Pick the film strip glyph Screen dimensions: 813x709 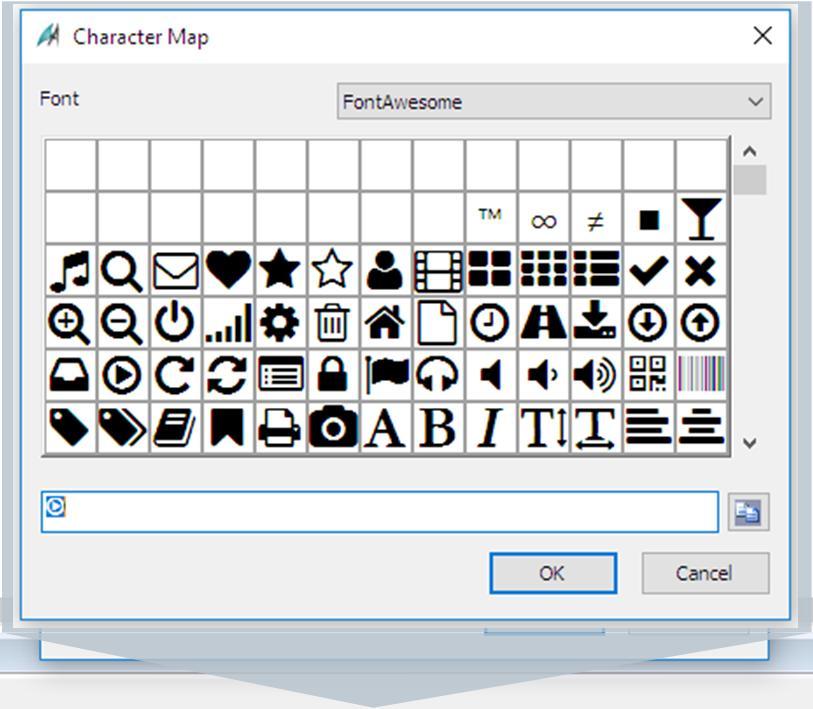(438, 271)
